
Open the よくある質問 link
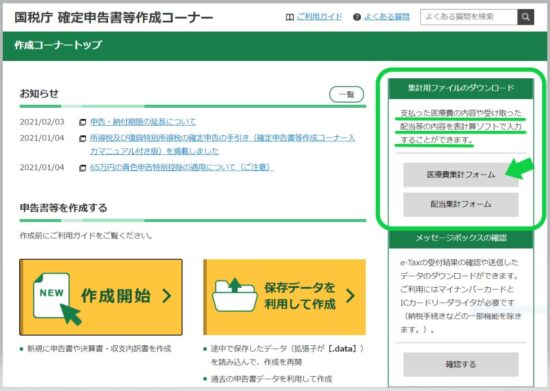[387, 17]
